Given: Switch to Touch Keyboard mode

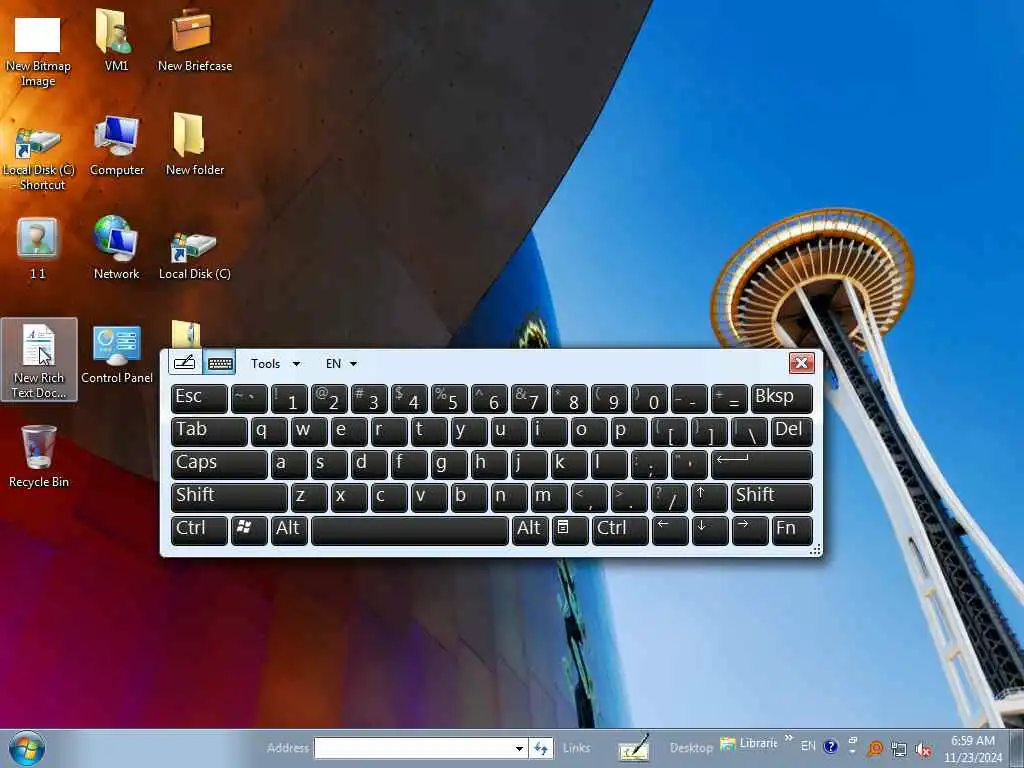Looking at the screenshot, I should 220,362.
